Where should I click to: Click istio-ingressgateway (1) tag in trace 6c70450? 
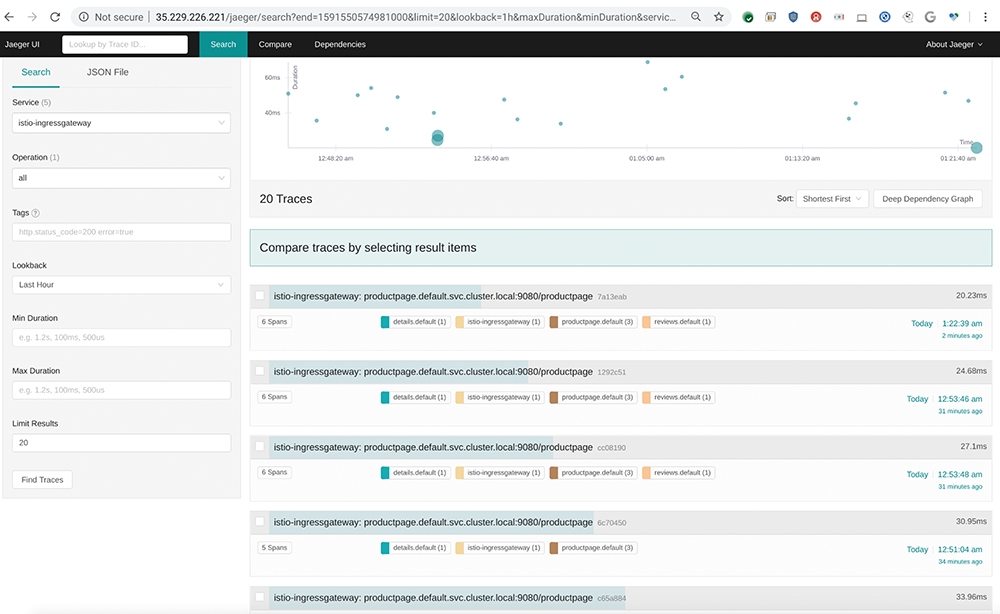click(500, 548)
